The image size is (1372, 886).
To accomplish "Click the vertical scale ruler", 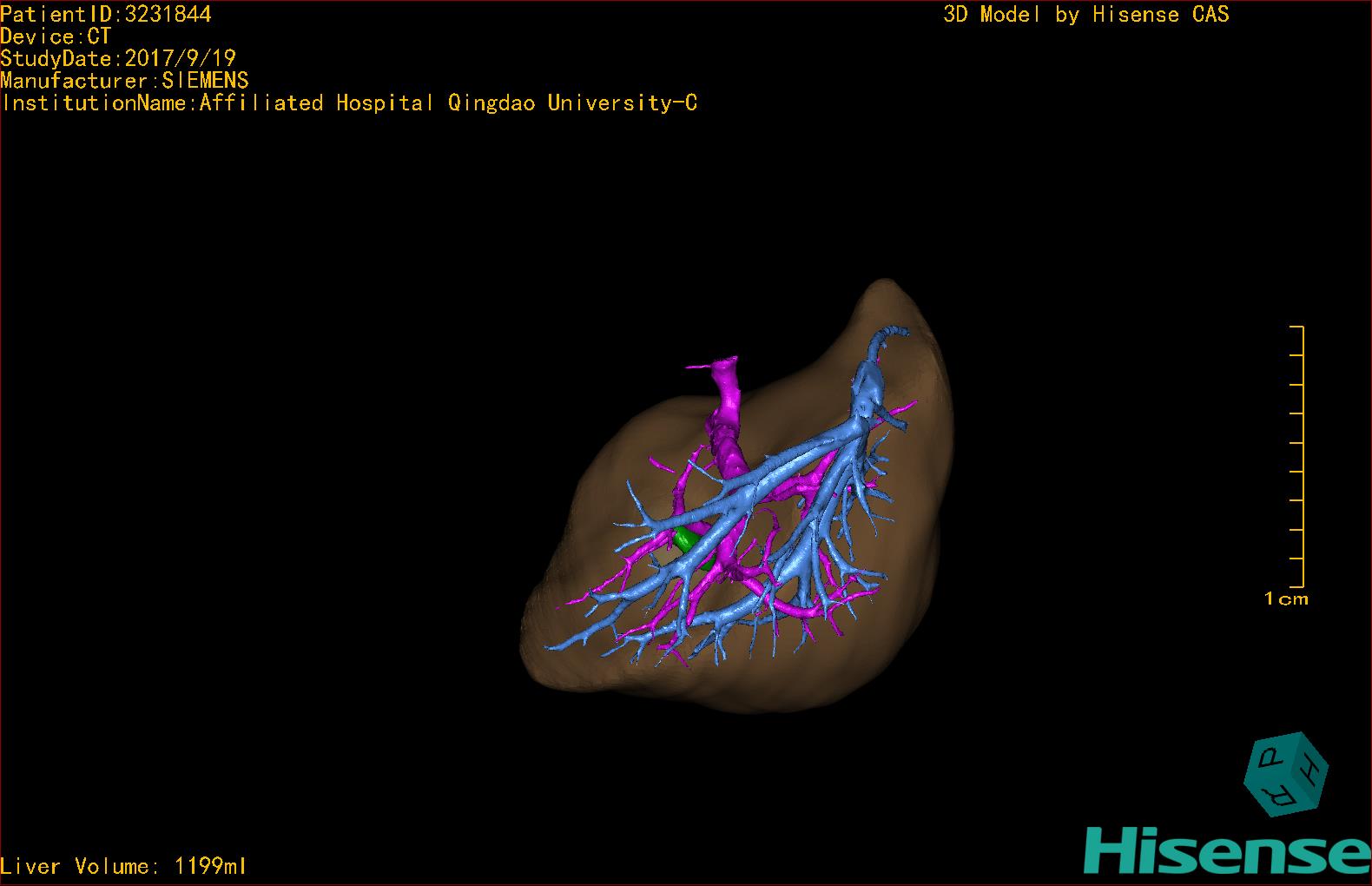I will 1301,457.
